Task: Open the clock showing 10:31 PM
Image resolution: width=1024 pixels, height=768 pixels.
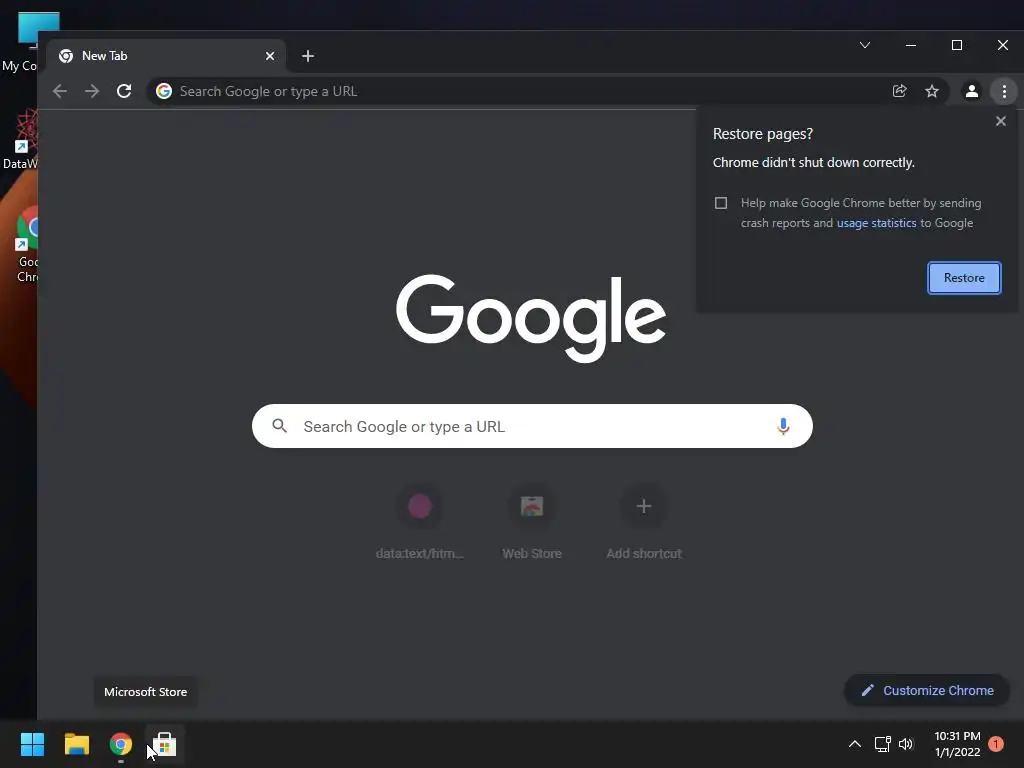Action: (957, 744)
